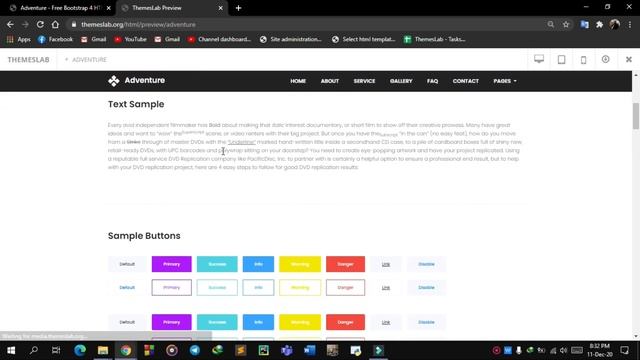The width and height of the screenshot is (640, 360).
Task: Go to FAQ in Adventure navbar
Action: (432, 81)
